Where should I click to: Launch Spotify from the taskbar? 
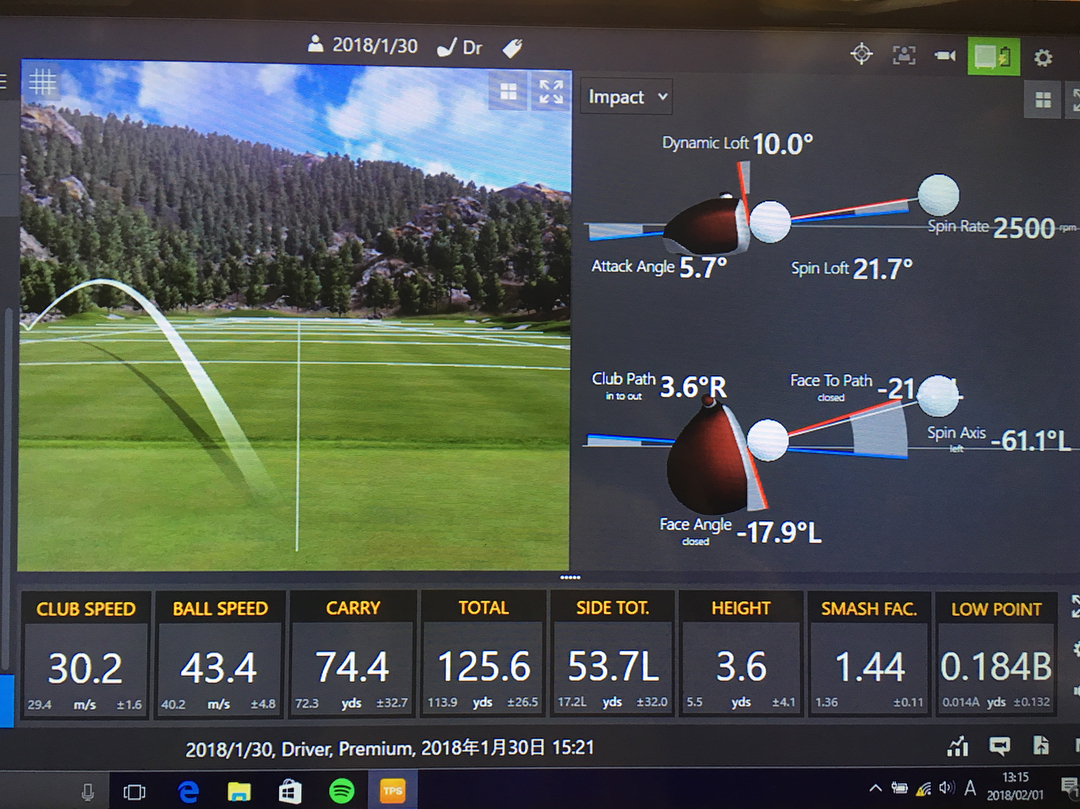342,792
